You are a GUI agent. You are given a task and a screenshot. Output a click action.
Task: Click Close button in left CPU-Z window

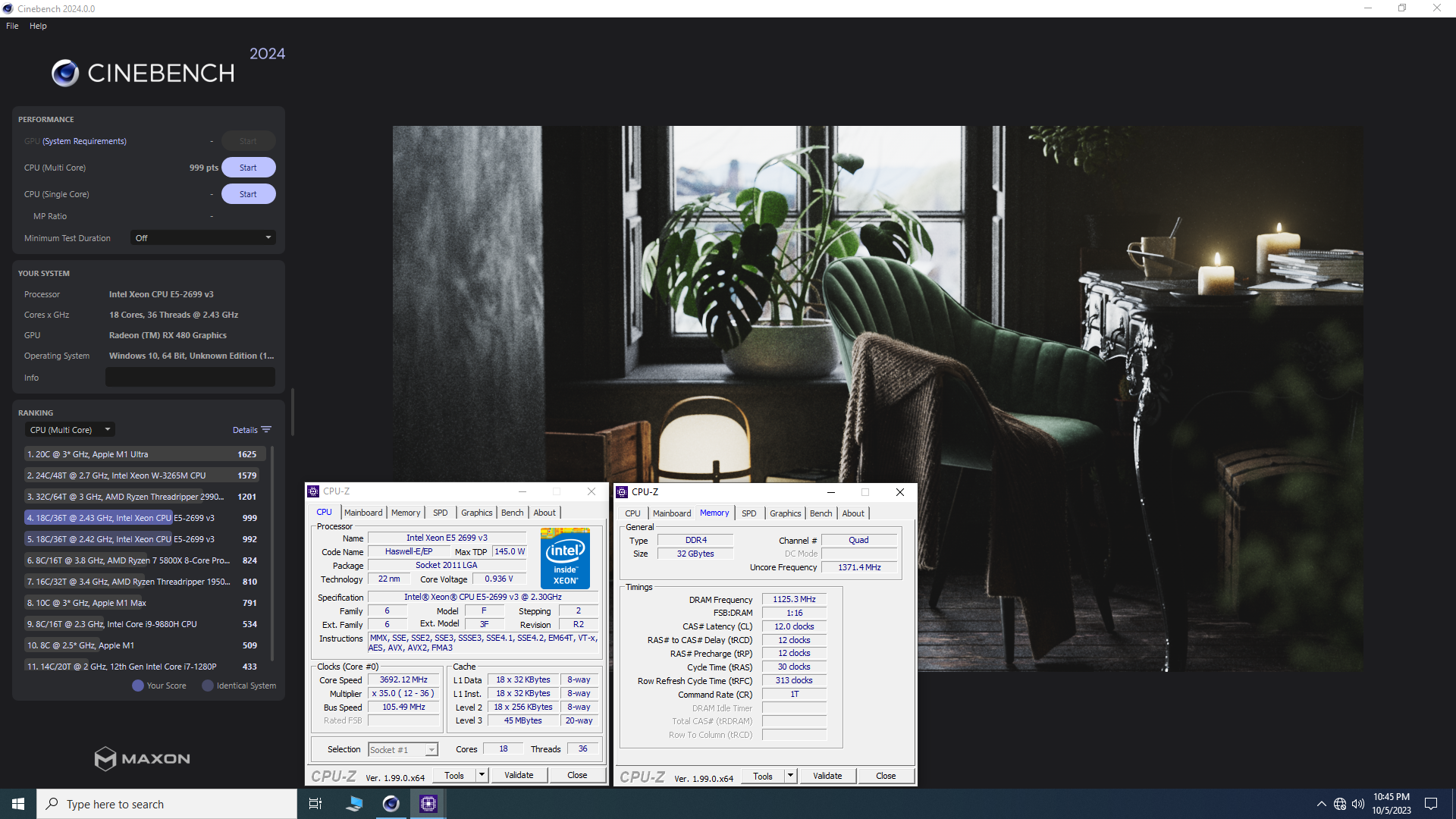577,775
